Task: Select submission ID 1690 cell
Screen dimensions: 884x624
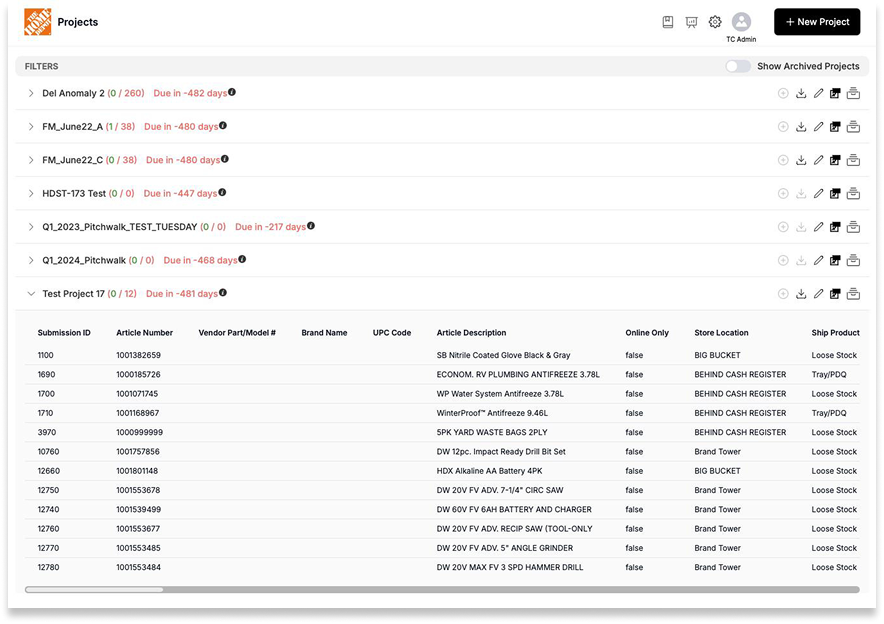Action: (x=46, y=374)
